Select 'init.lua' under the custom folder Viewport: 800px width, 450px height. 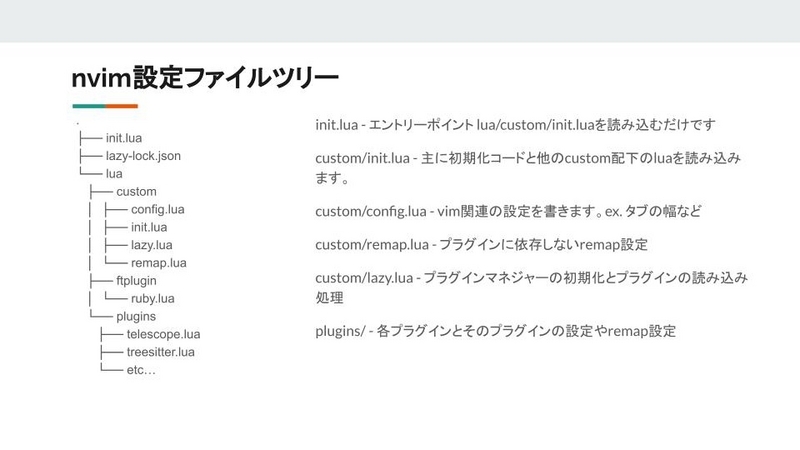(149, 227)
